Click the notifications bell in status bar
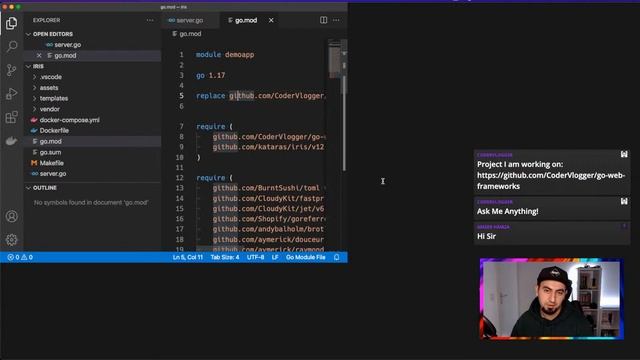 click(x=337, y=257)
